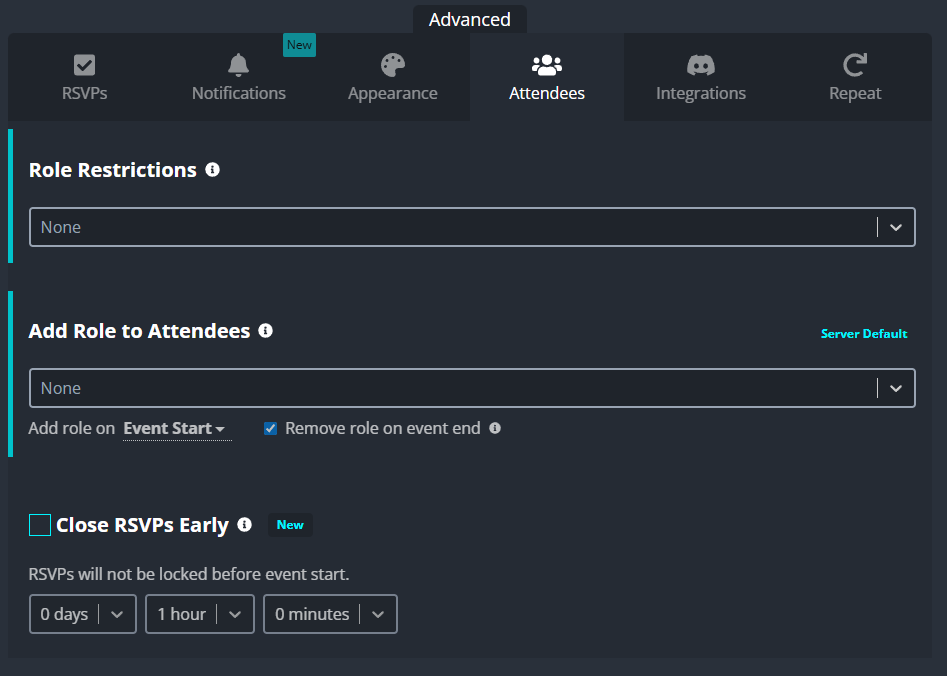Uncheck Remove role on event end
The image size is (947, 676).
click(x=271, y=428)
